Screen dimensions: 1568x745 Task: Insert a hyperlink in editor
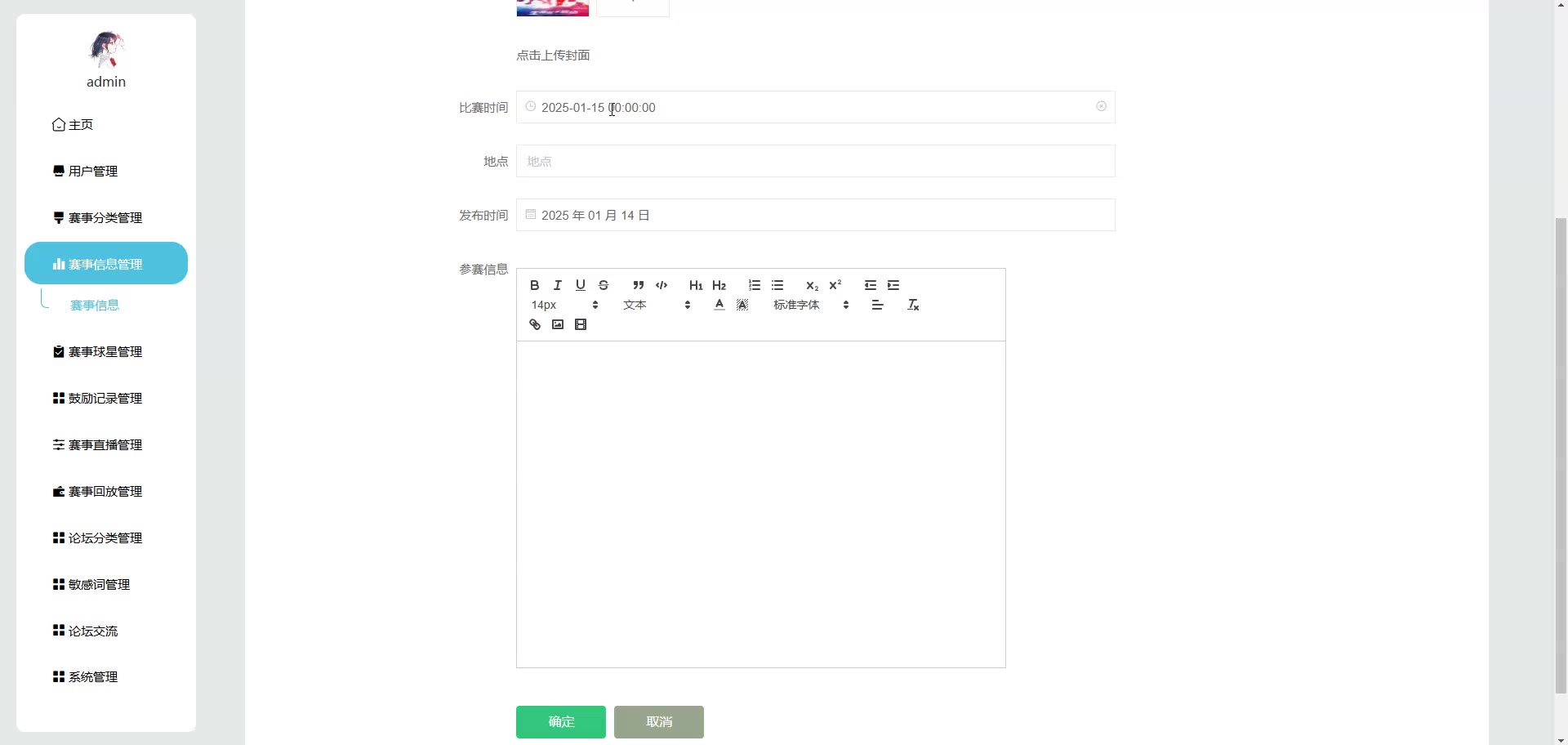click(x=535, y=324)
